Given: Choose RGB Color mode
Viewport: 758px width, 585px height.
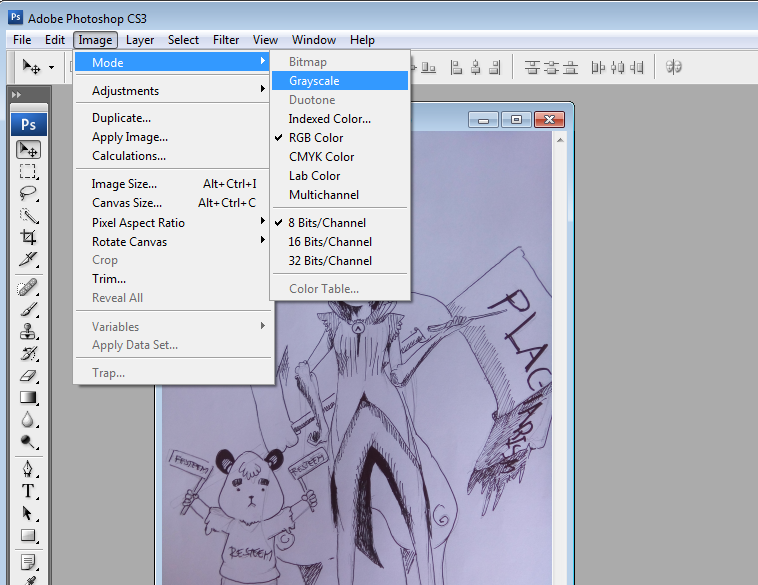Looking at the screenshot, I should tap(340, 138).
